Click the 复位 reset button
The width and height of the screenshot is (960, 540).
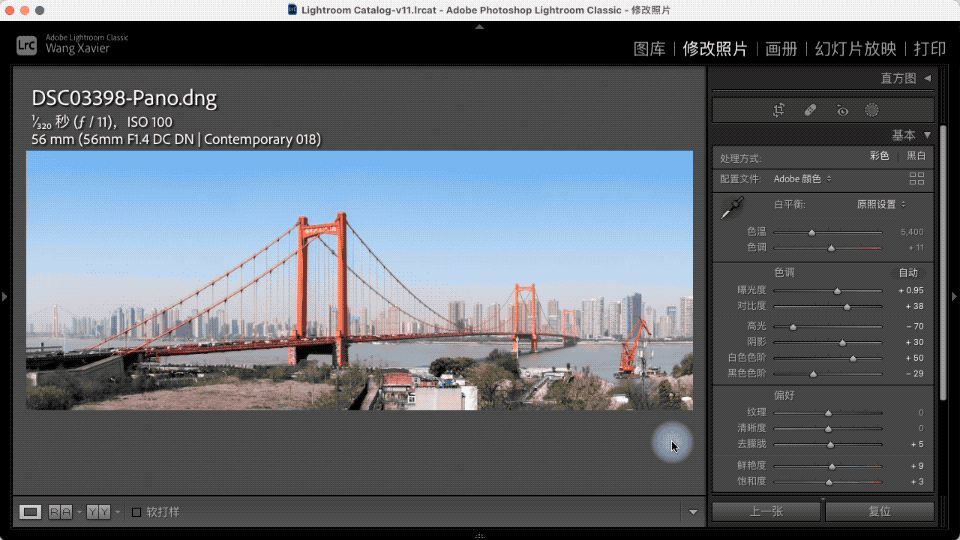(879, 512)
